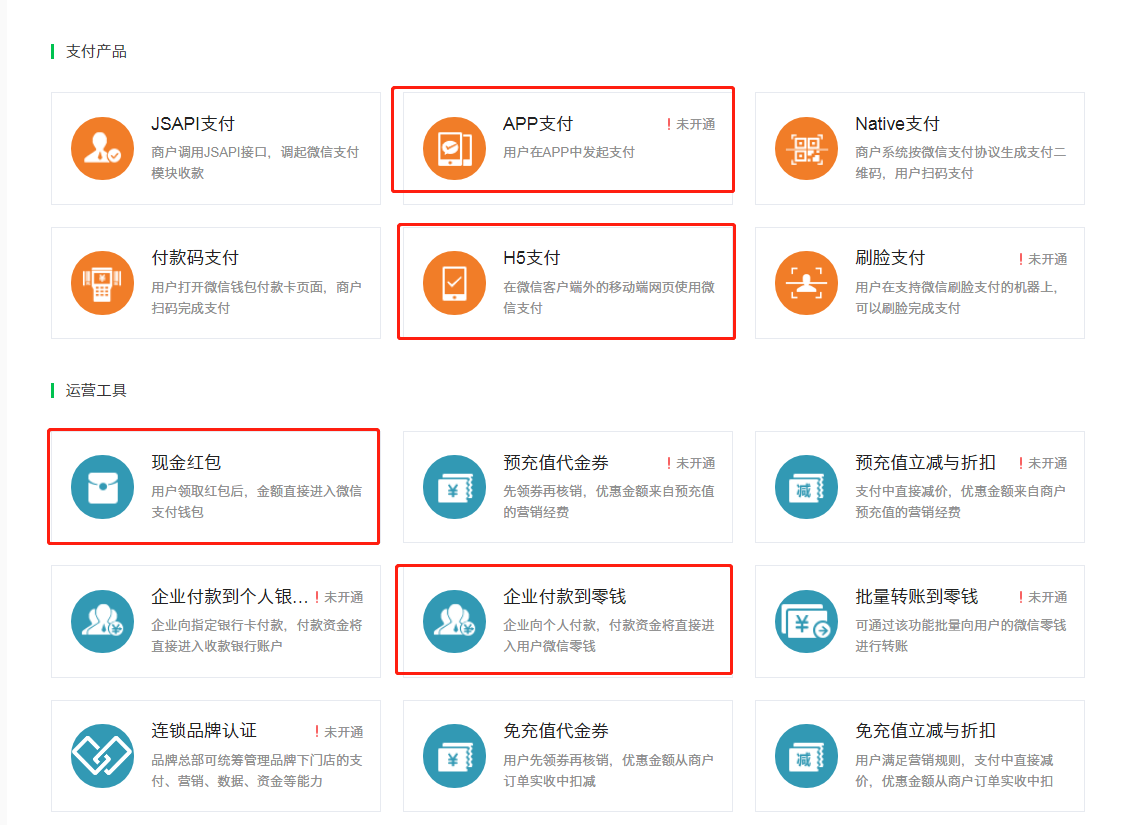The width and height of the screenshot is (1122, 825).
Task: Click the 现金红包 envelope icon
Action: tap(102, 487)
